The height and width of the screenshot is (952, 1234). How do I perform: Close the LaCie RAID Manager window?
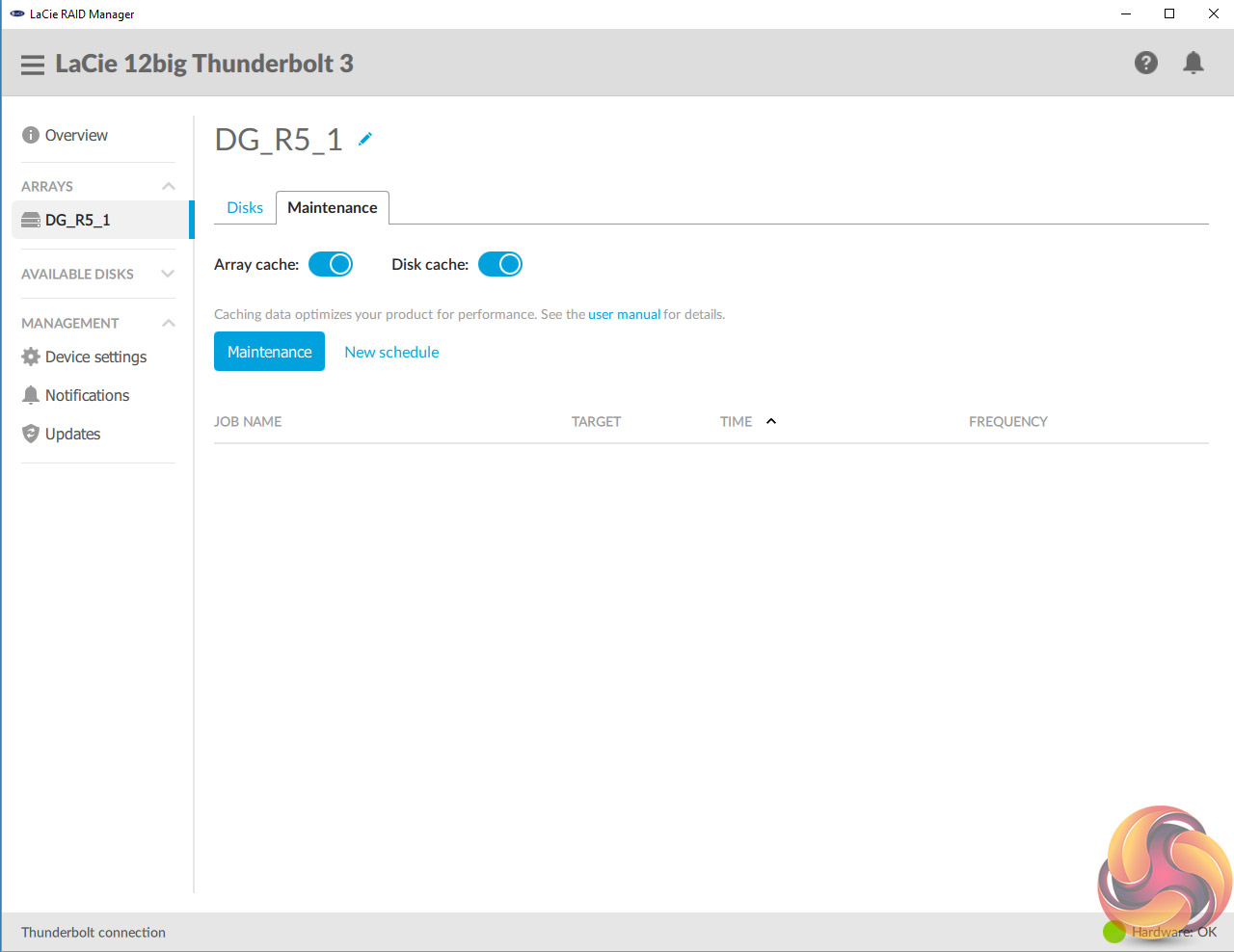[x=1213, y=13]
